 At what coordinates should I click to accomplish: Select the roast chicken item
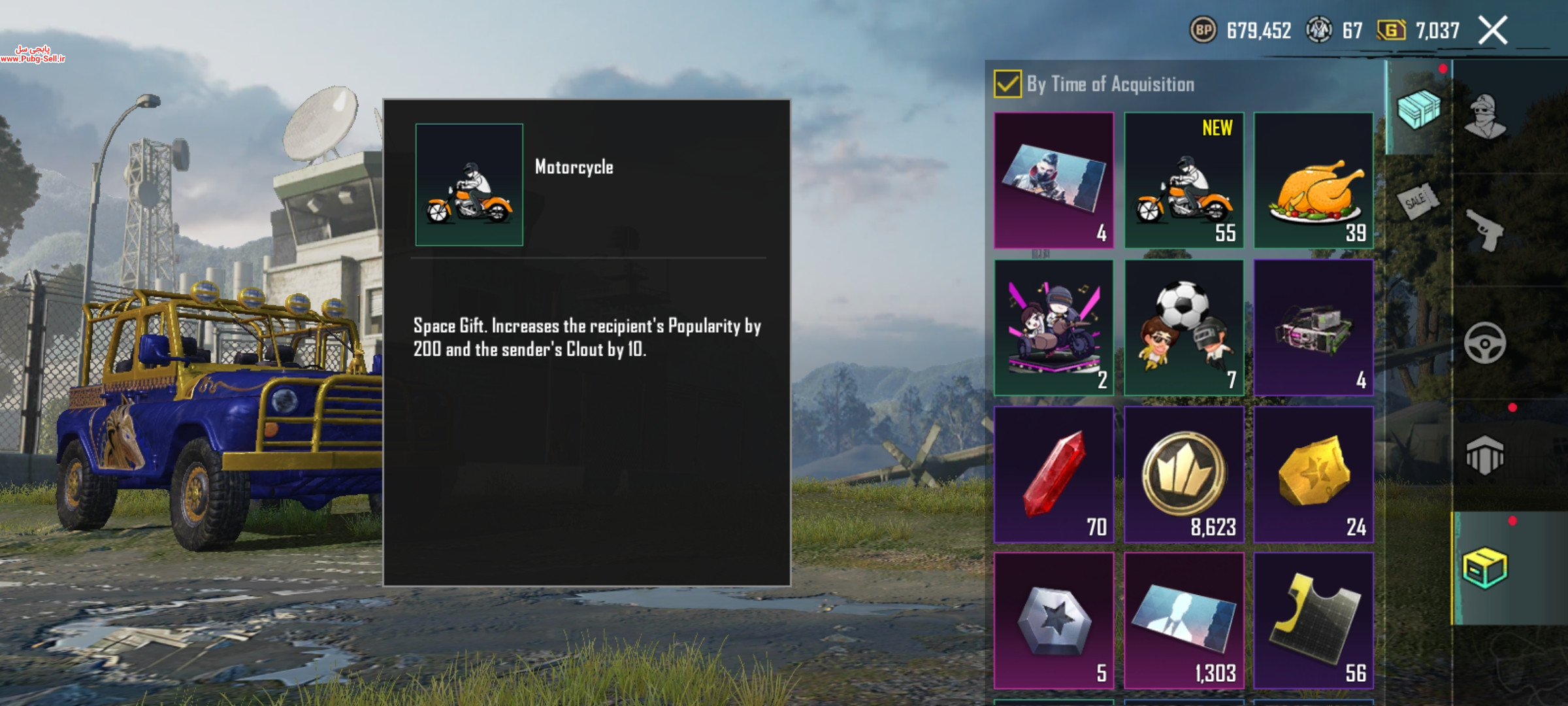(1313, 180)
